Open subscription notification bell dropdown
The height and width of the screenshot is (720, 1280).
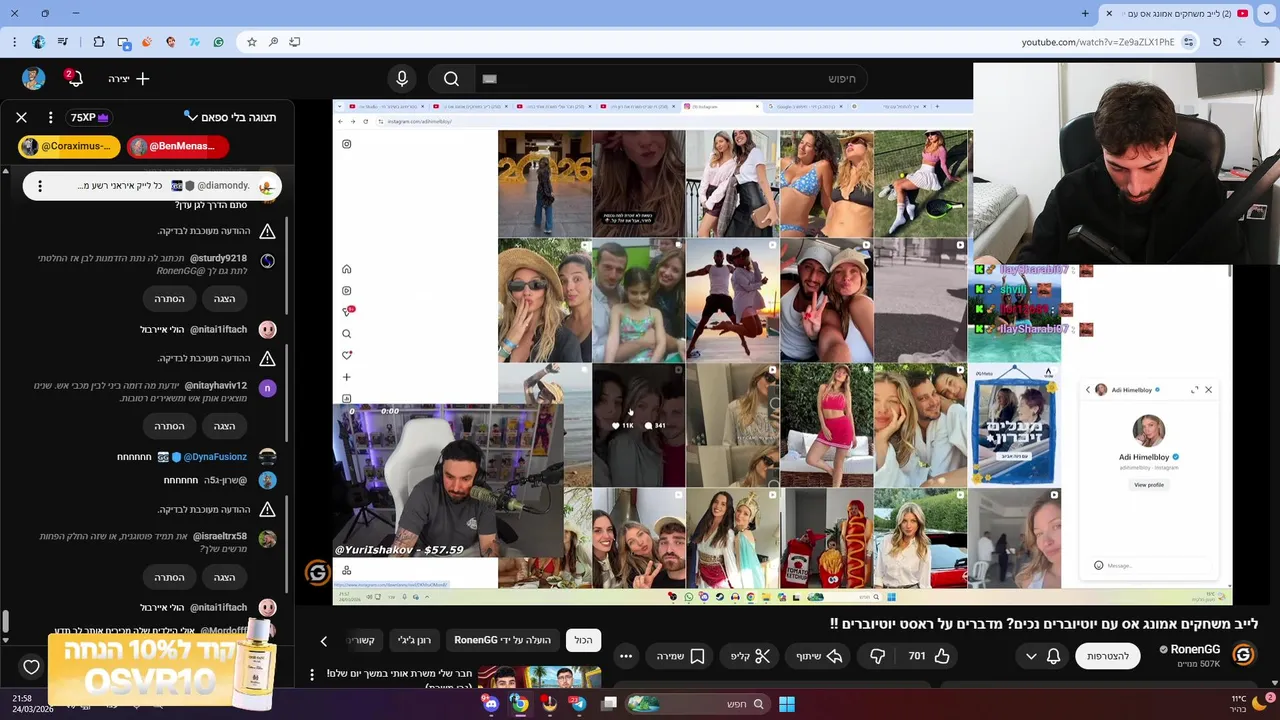point(1042,656)
